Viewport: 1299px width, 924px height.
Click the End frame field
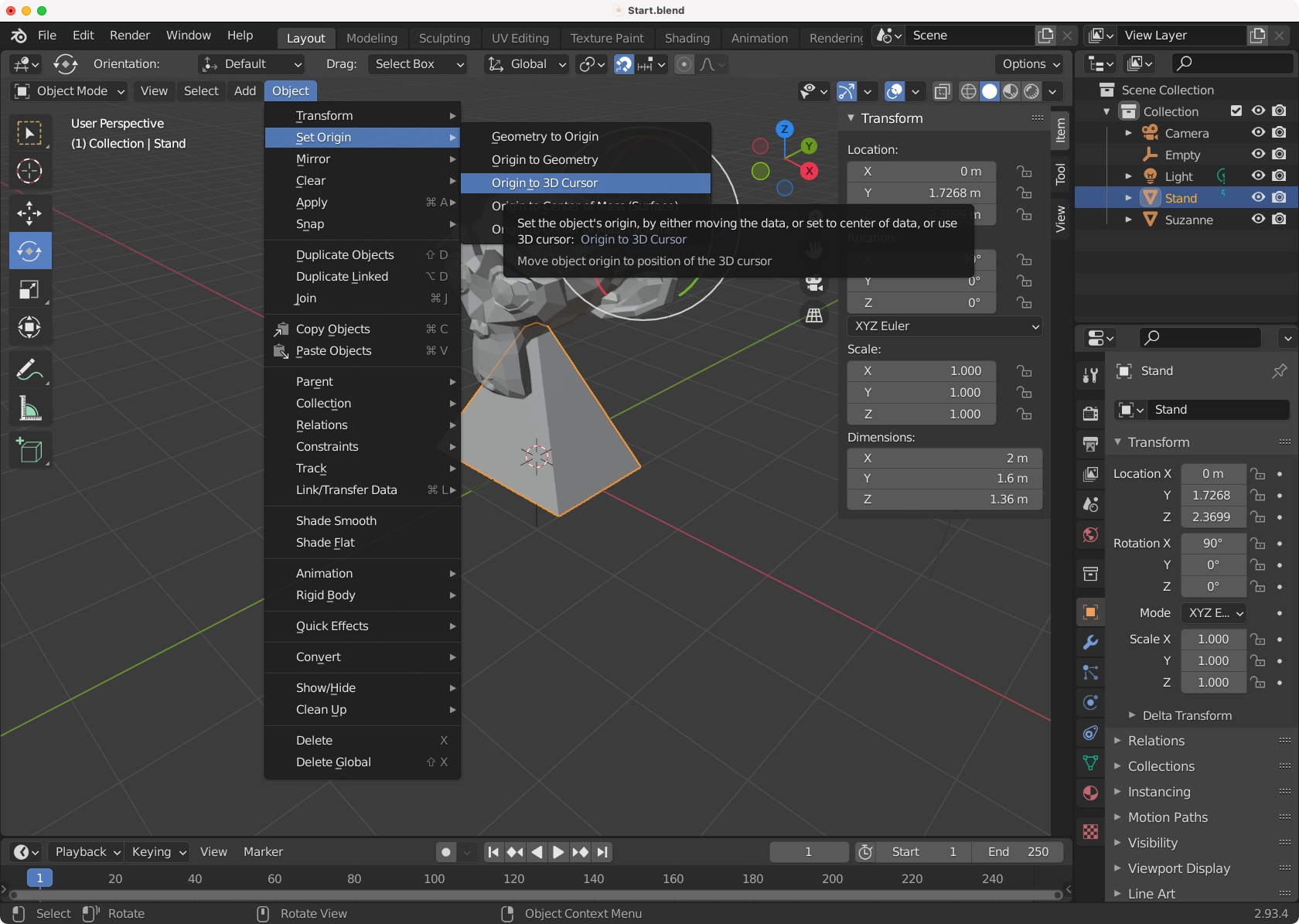click(x=1018, y=852)
